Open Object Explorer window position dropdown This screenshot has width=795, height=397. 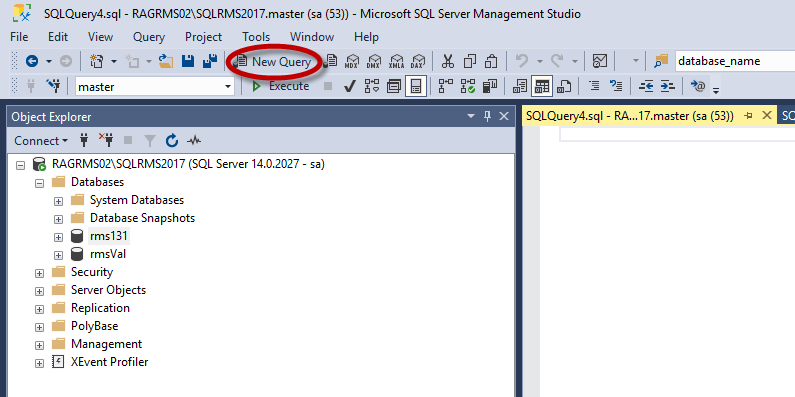pyautogui.click(x=472, y=117)
